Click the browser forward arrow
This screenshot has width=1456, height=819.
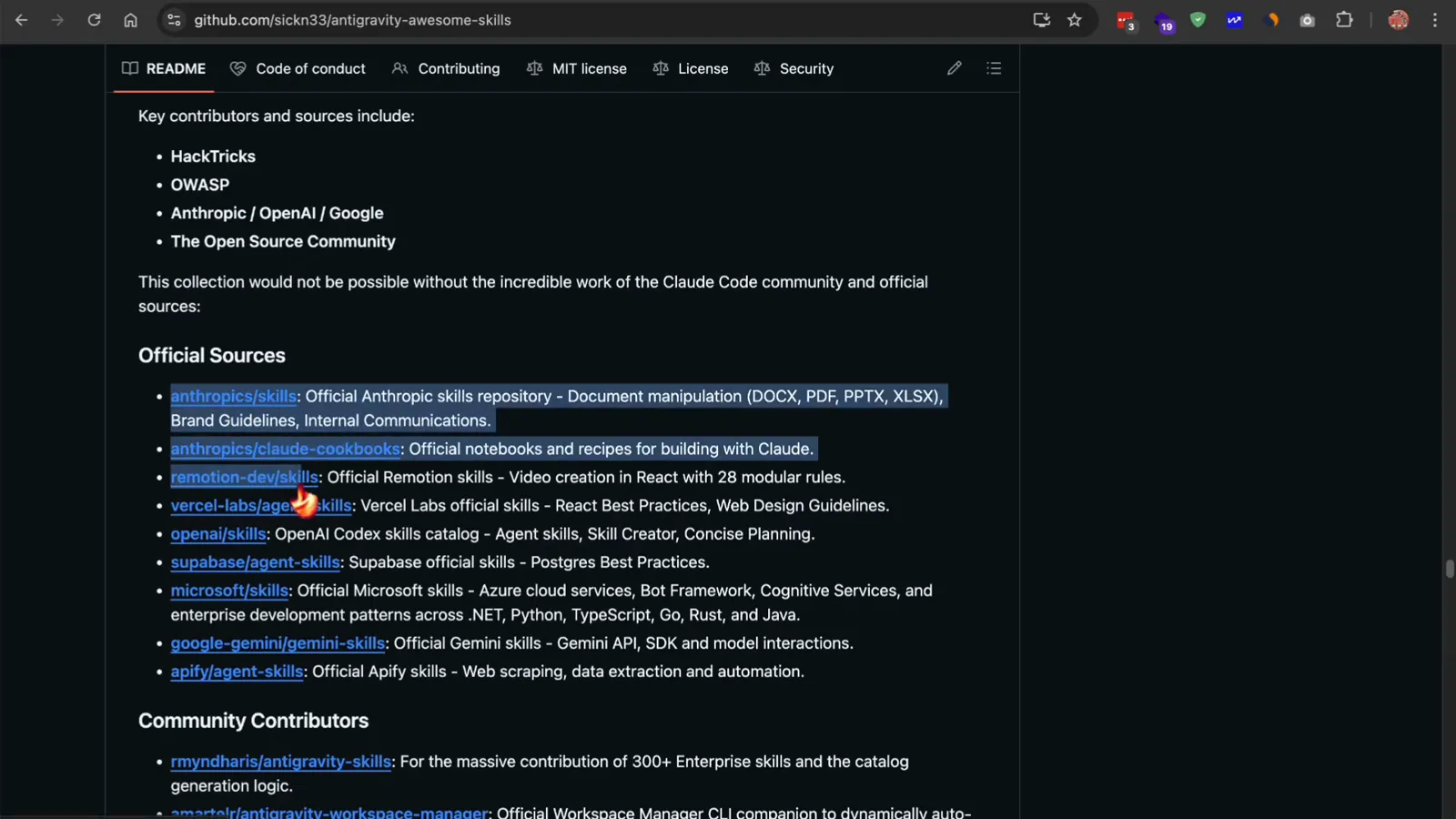click(57, 20)
